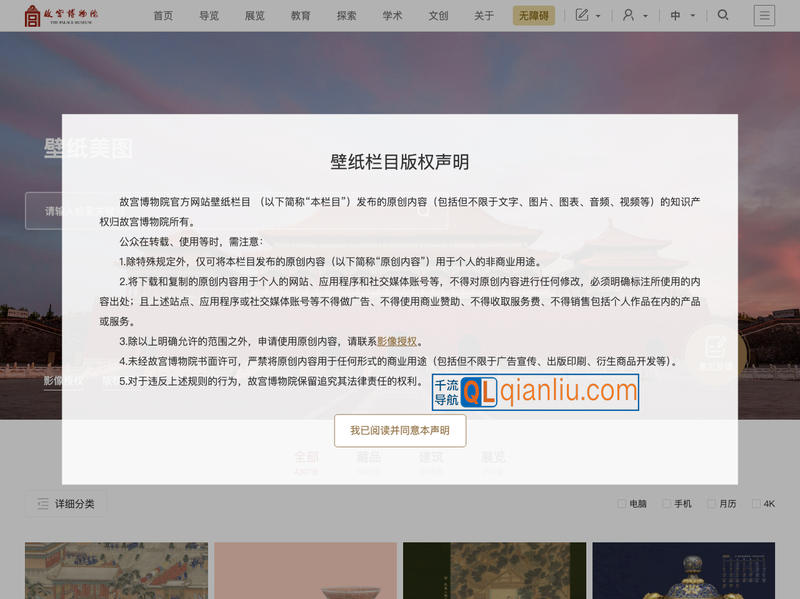Switch to the 展览 menu item
800x599 pixels.
[254, 15]
